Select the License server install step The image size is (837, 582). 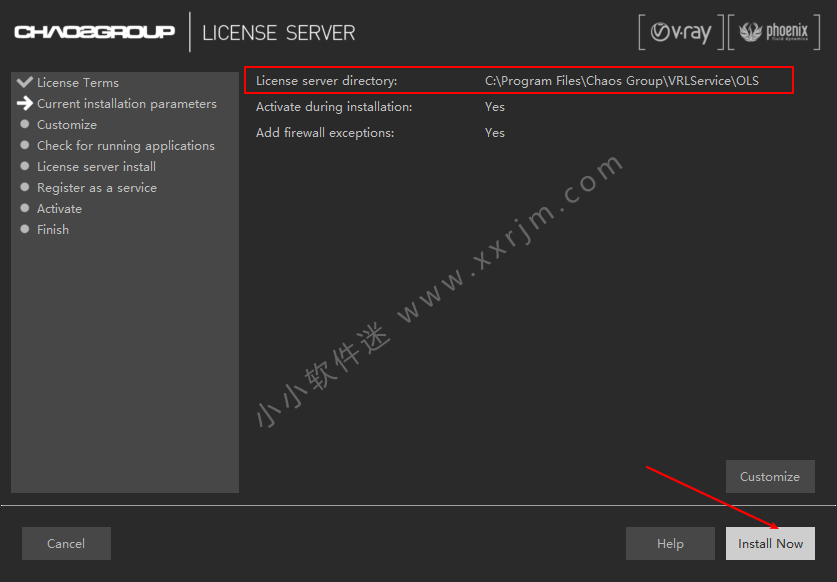point(97,167)
